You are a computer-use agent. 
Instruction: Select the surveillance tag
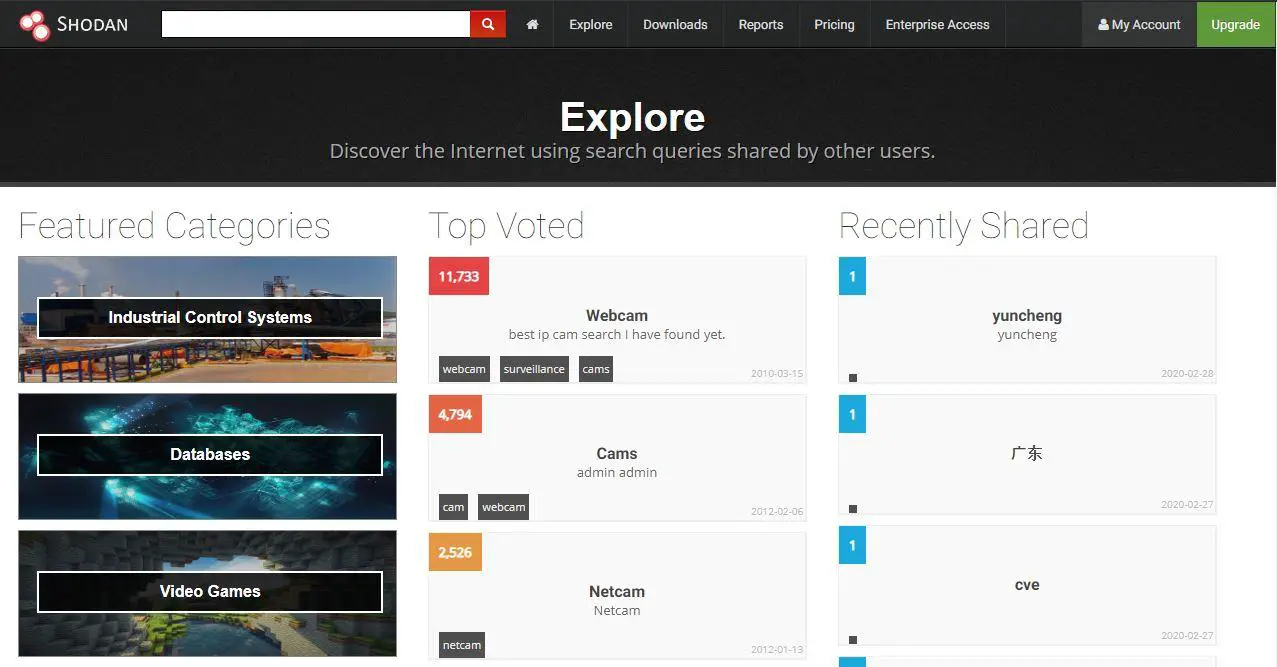534,369
